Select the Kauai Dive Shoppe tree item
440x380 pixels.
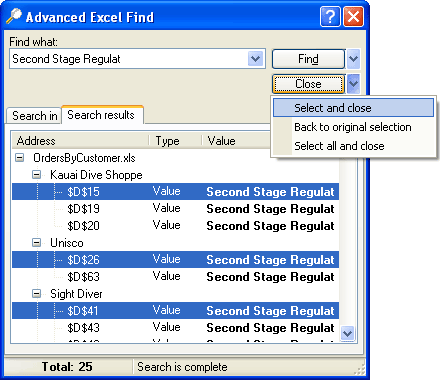pyautogui.click(x=96, y=175)
